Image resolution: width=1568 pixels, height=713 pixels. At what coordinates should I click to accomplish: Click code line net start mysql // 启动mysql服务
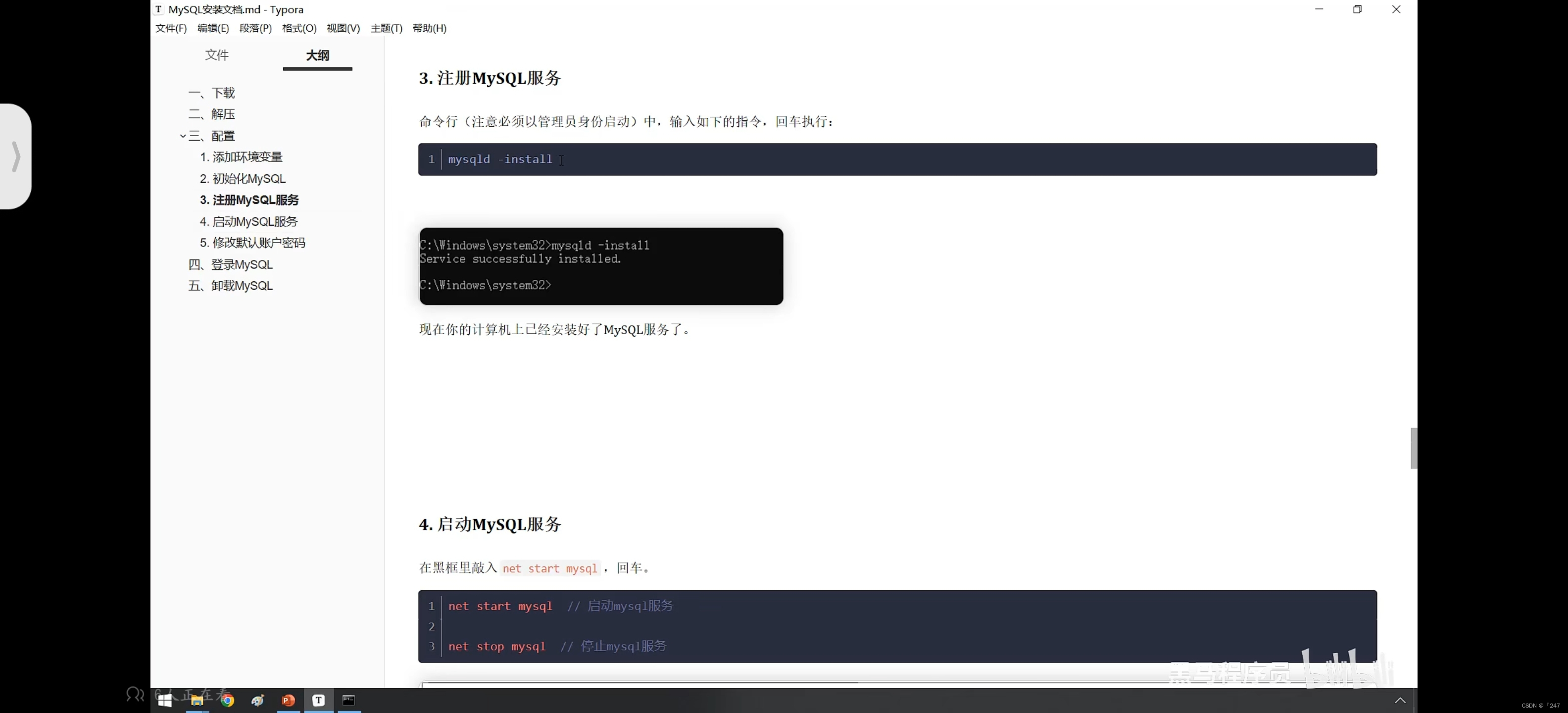coord(561,607)
